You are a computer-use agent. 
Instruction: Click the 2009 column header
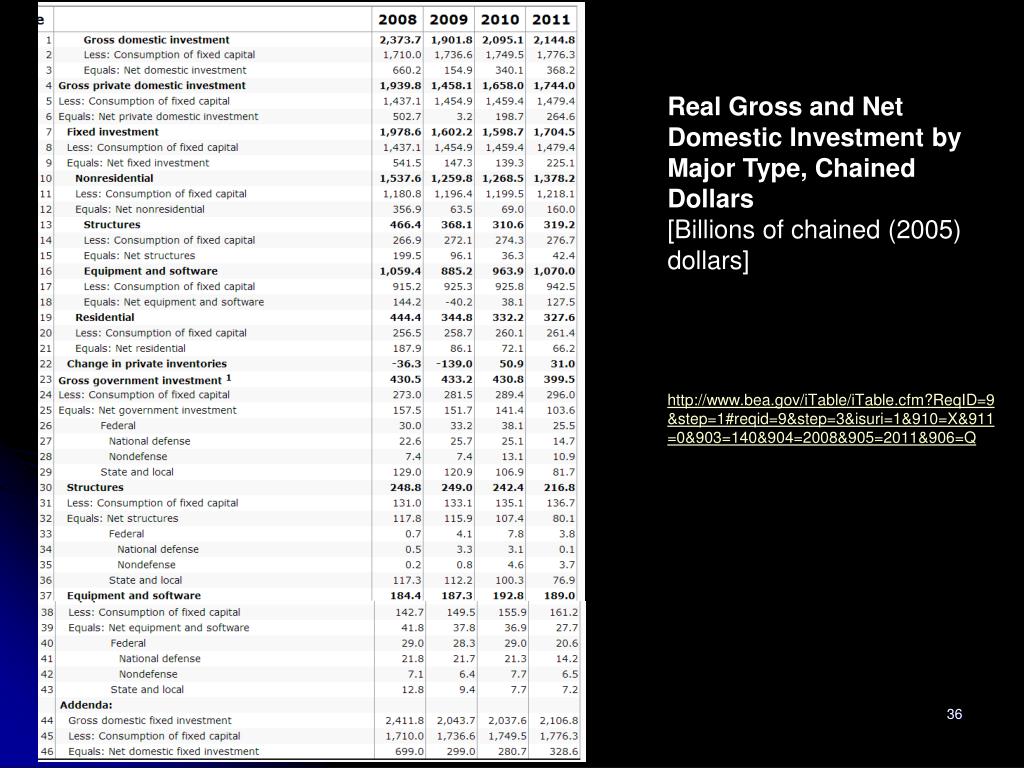[x=449, y=20]
